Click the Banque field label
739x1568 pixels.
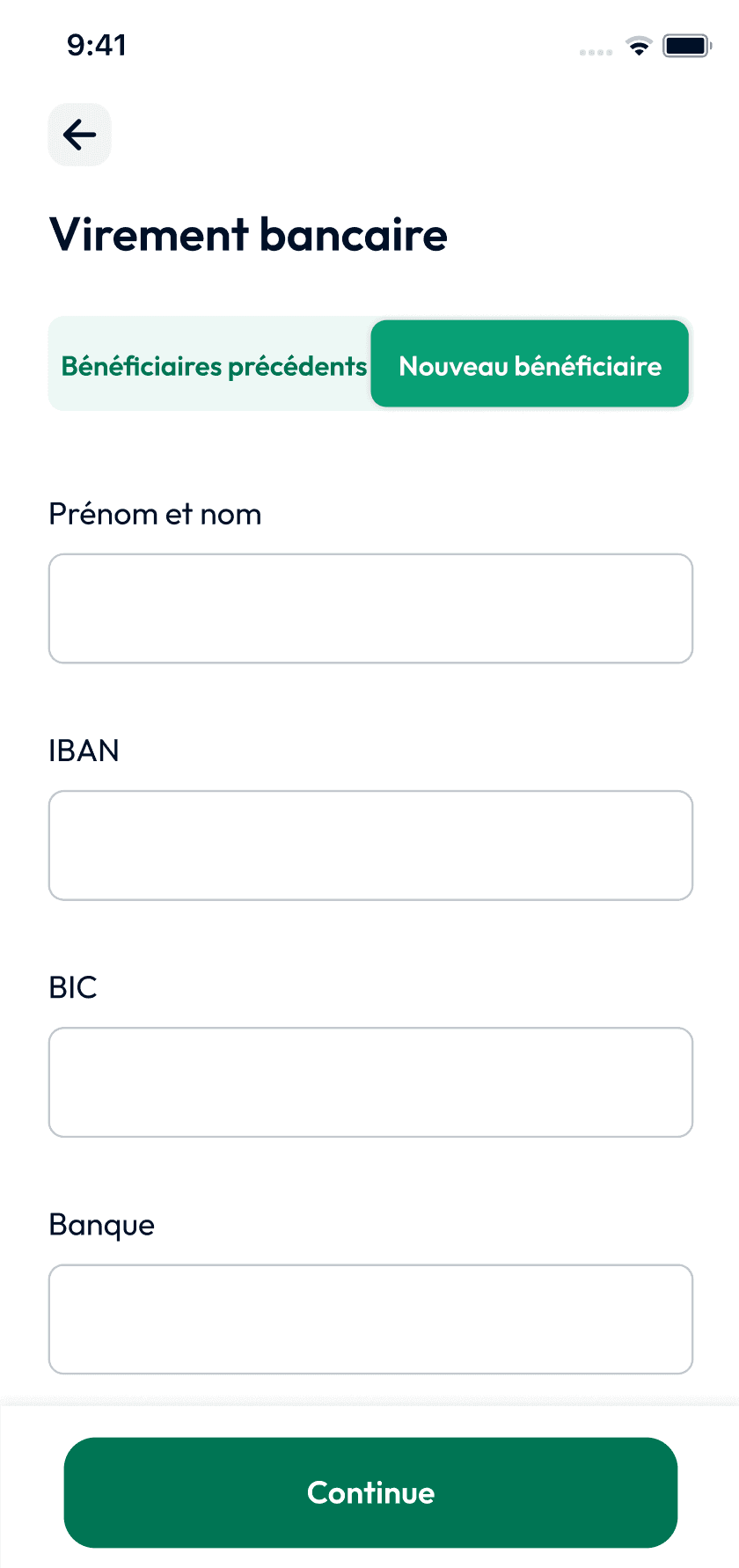[102, 1226]
